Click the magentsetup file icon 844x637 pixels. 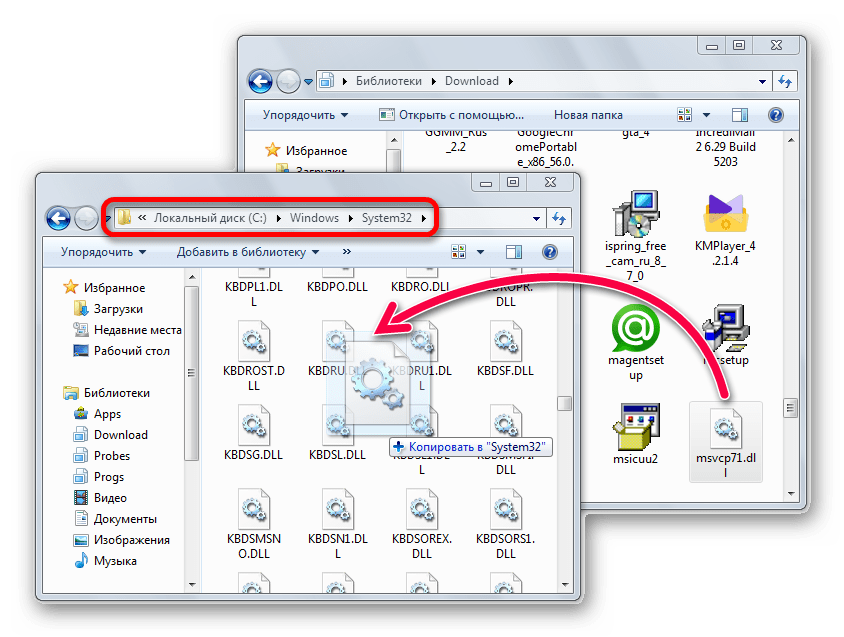tap(637, 327)
